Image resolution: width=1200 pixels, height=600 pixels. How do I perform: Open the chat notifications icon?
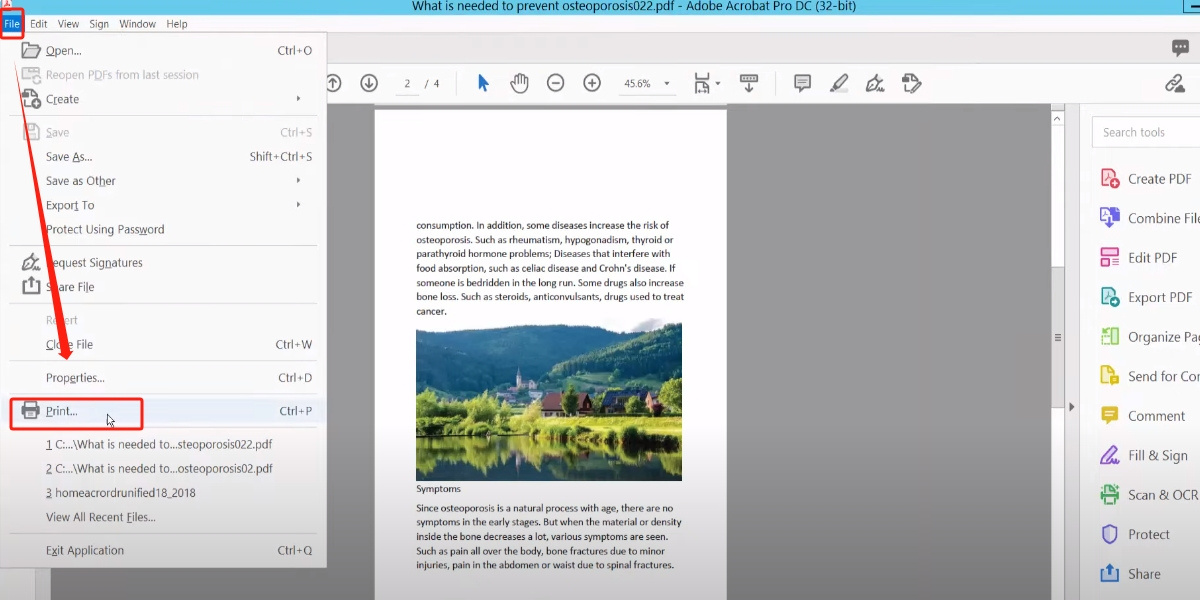1181,47
